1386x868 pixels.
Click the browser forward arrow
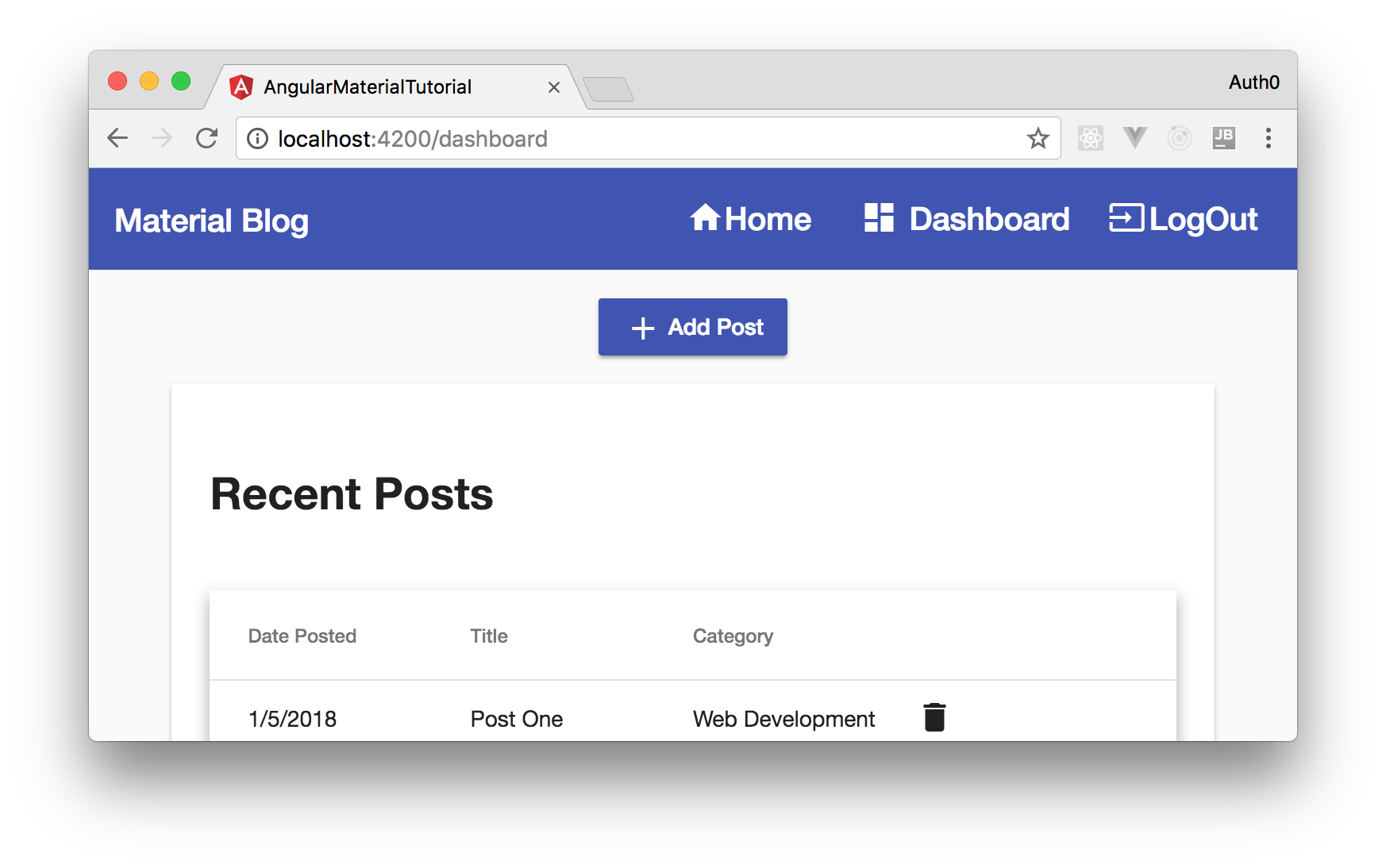tap(162, 138)
